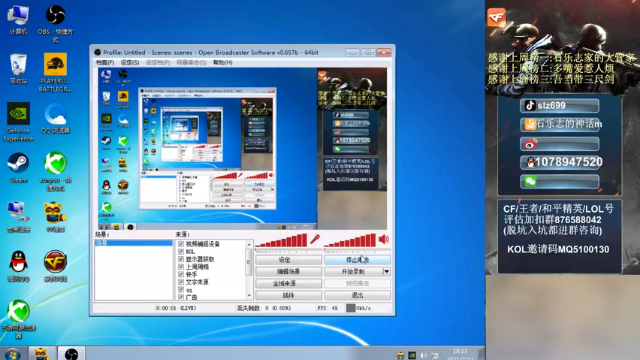
Task: Uncheck the 视频捕捉设备 source checkbox
Action: pyautogui.click(x=181, y=244)
